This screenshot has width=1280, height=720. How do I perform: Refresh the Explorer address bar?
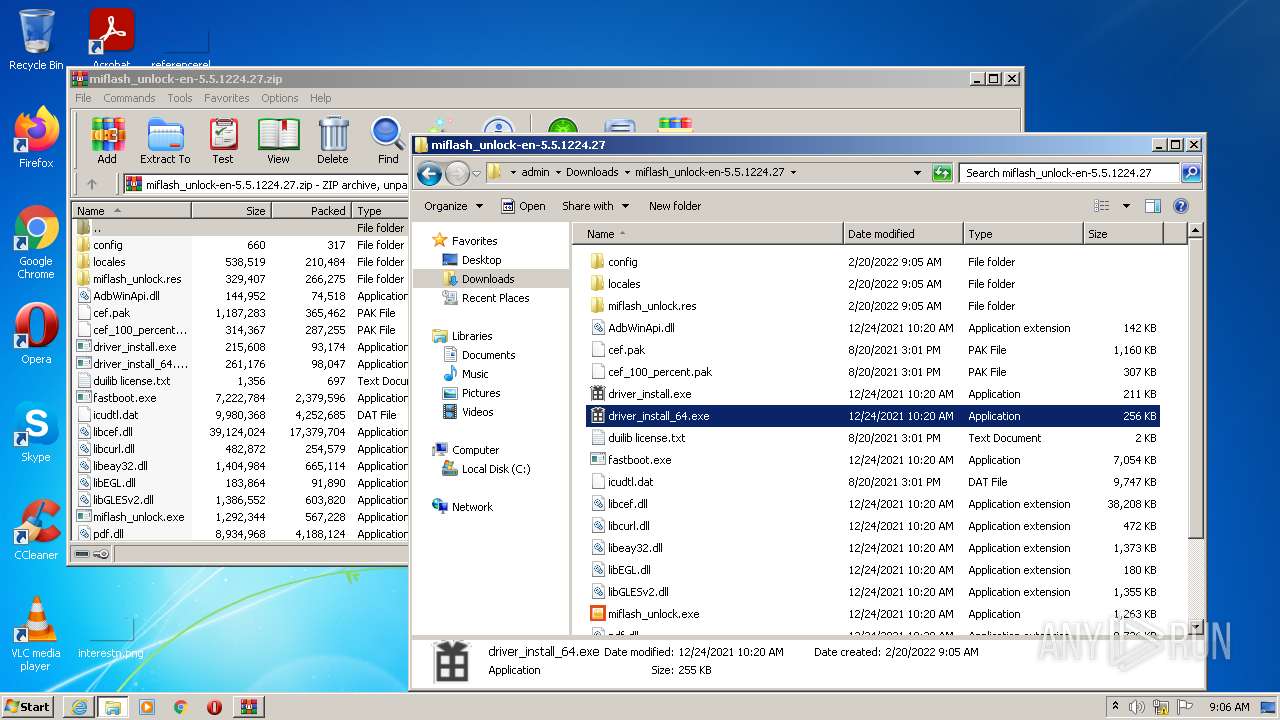click(x=942, y=173)
